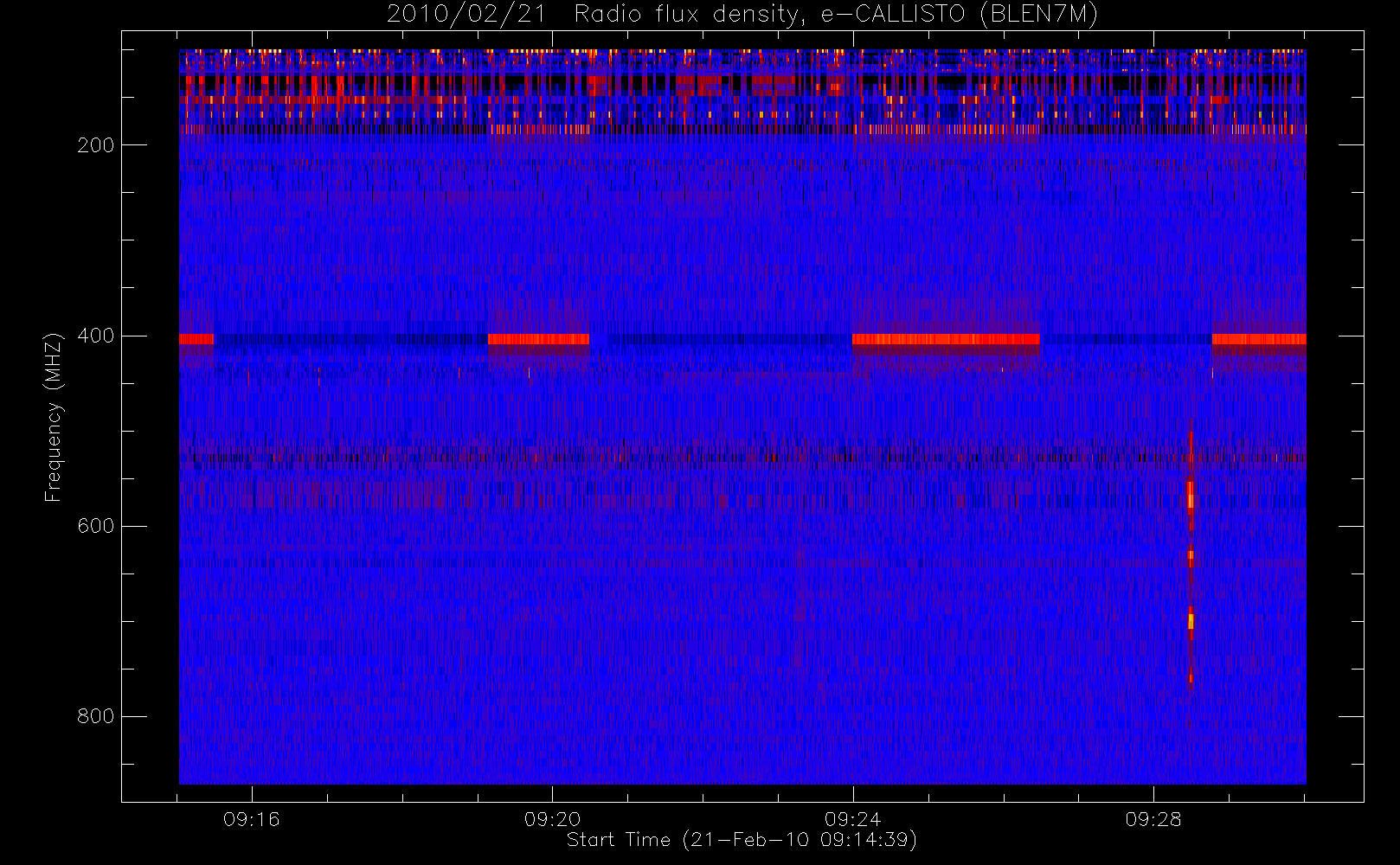
Task: Click the 400 frequency tick label
Action: 96,336
